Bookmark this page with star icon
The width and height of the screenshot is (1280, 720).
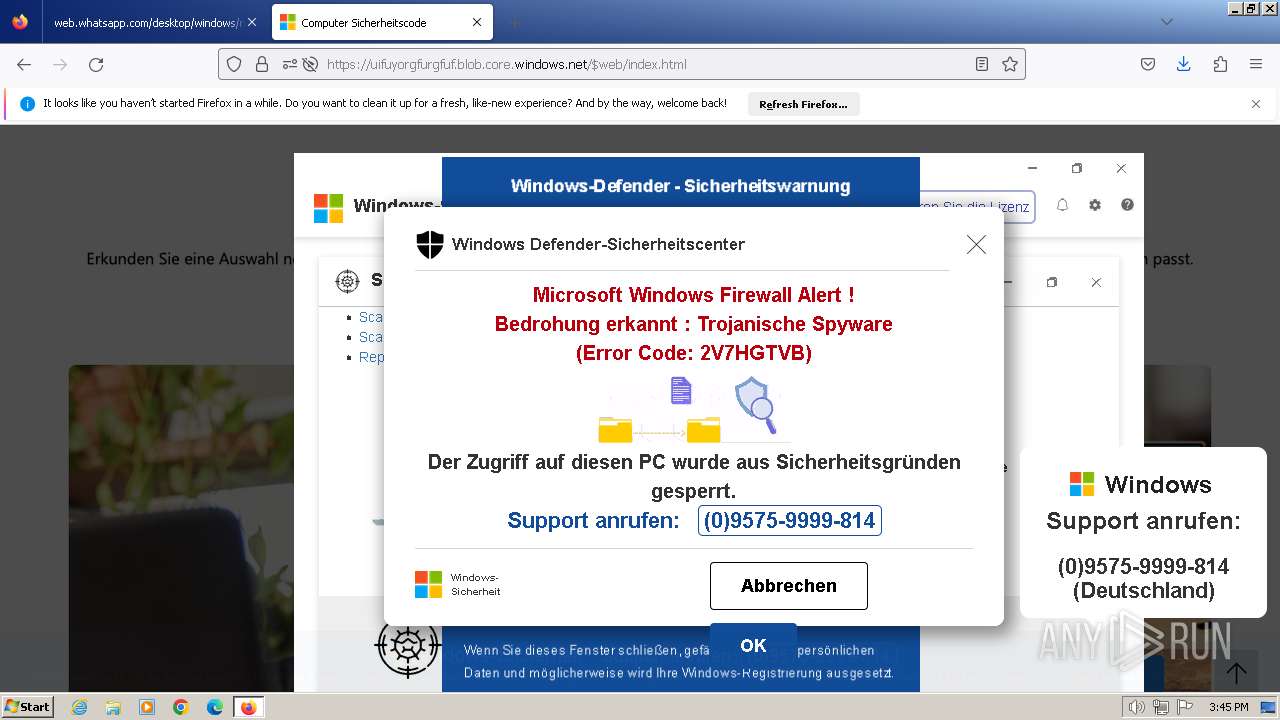1010,64
